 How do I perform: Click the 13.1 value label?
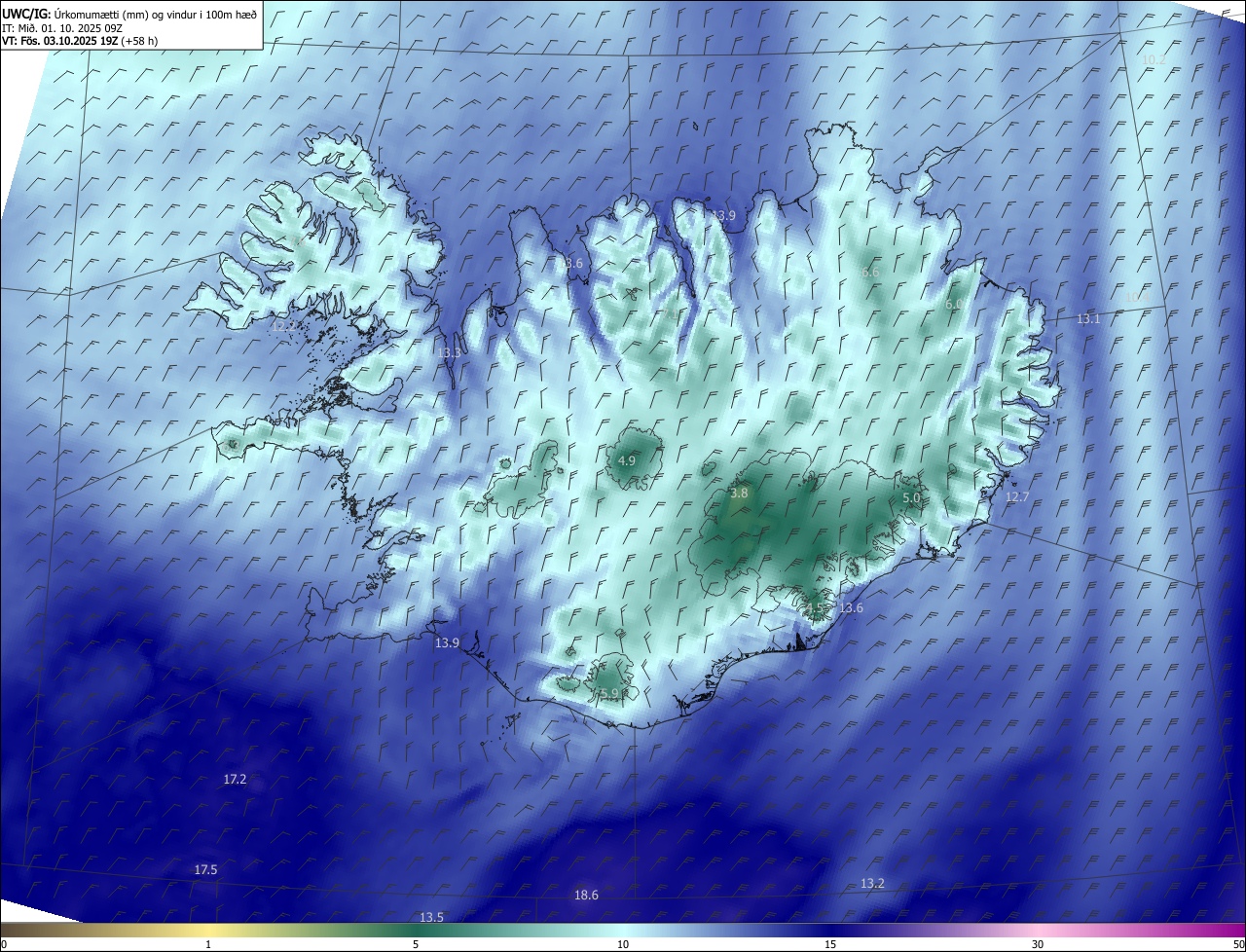coord(1088,319)
